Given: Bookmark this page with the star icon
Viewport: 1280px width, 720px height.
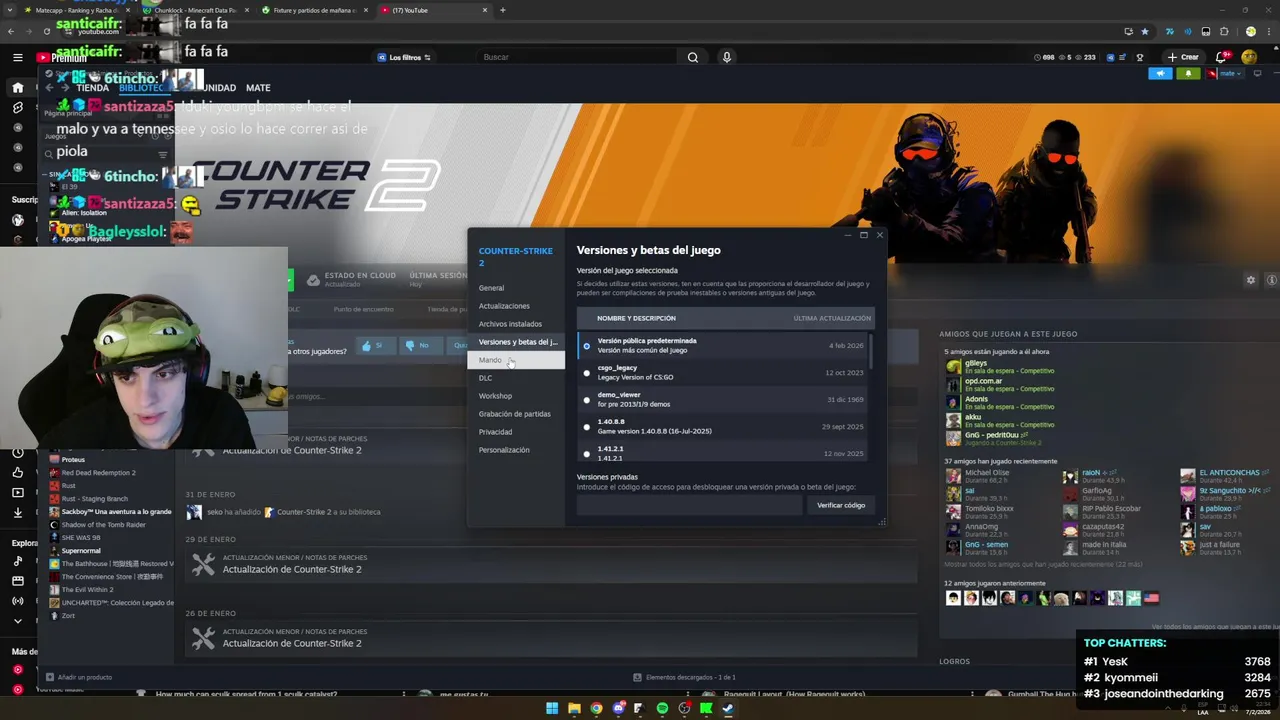Looking at the screenshot, I should [x=1145, y=31].
